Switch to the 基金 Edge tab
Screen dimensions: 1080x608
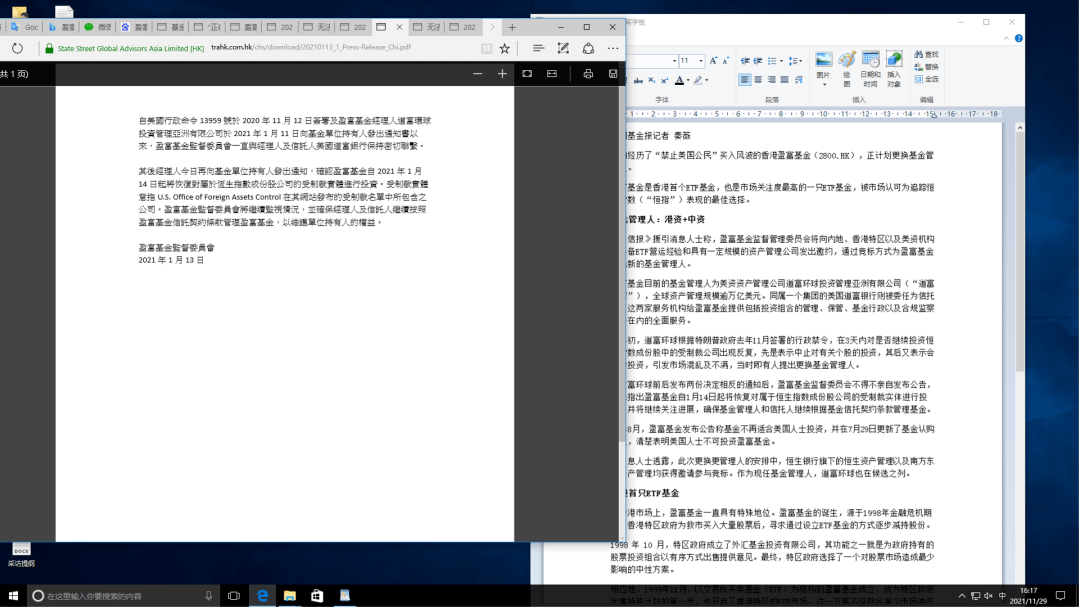tap(172, 27)
